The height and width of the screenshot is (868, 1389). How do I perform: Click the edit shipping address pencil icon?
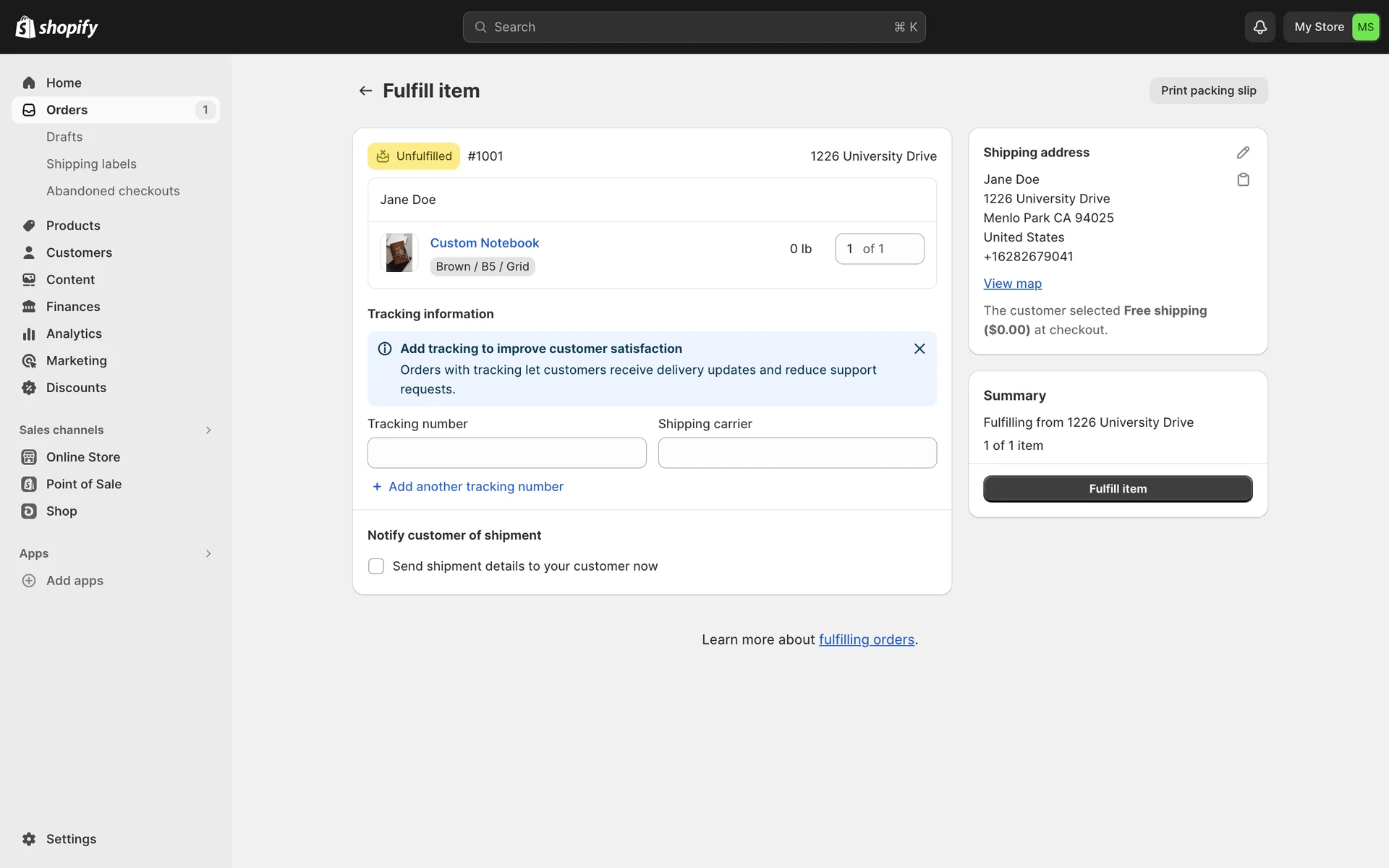1243,153
